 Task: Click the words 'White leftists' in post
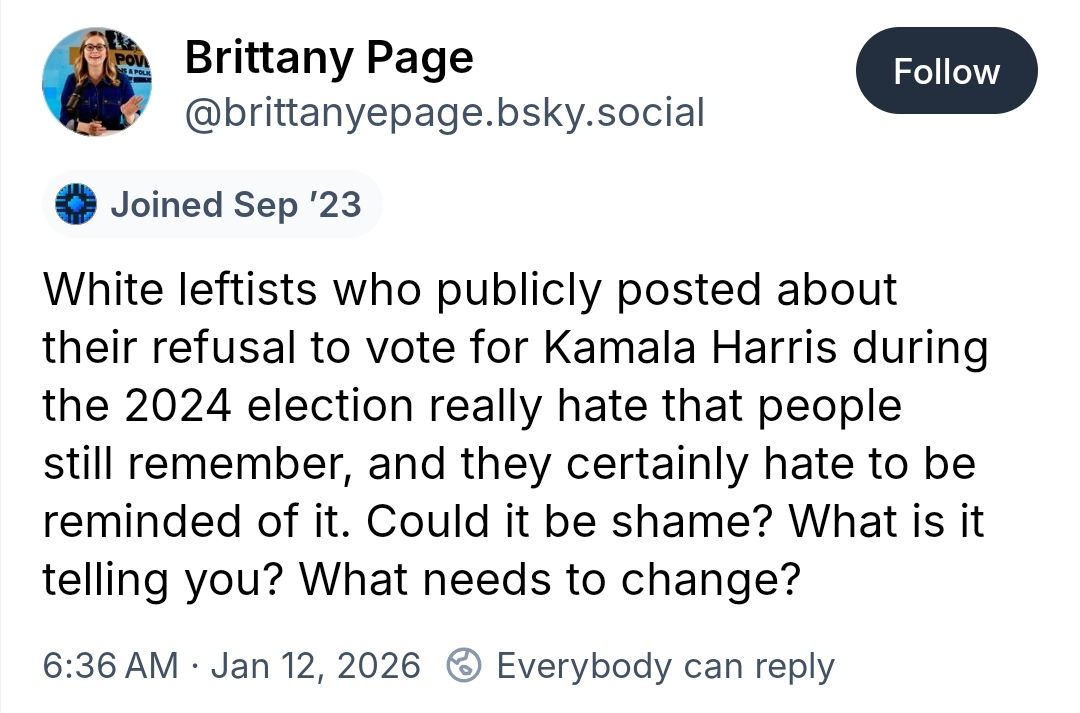click(180, 290)
